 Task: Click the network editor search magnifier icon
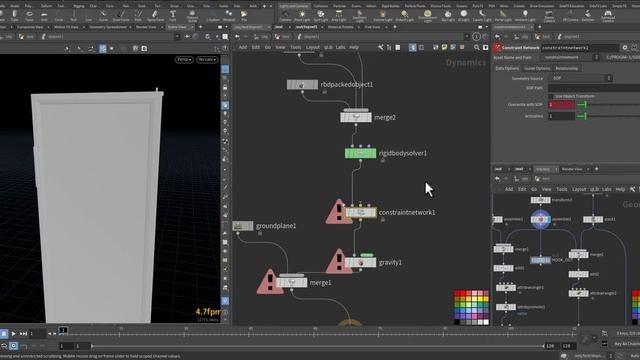tap(476, 47)
